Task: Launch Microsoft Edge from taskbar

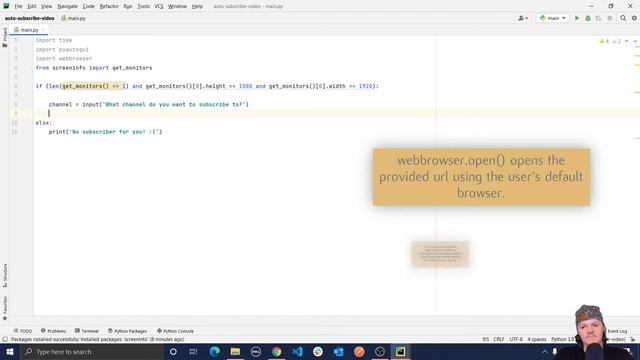Action: [x=214, y=352]
